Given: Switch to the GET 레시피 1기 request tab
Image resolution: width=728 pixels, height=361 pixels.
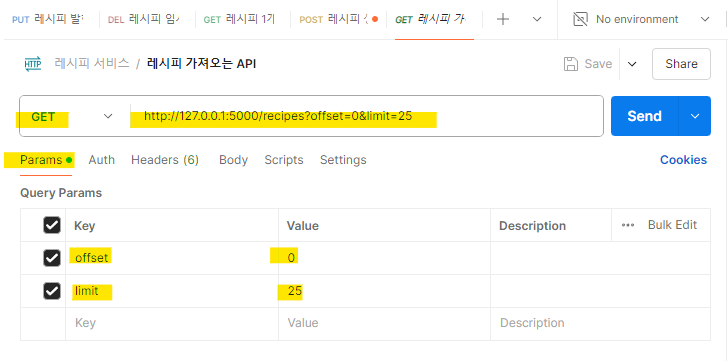Looking at the screenshot, I should (240, 19).
